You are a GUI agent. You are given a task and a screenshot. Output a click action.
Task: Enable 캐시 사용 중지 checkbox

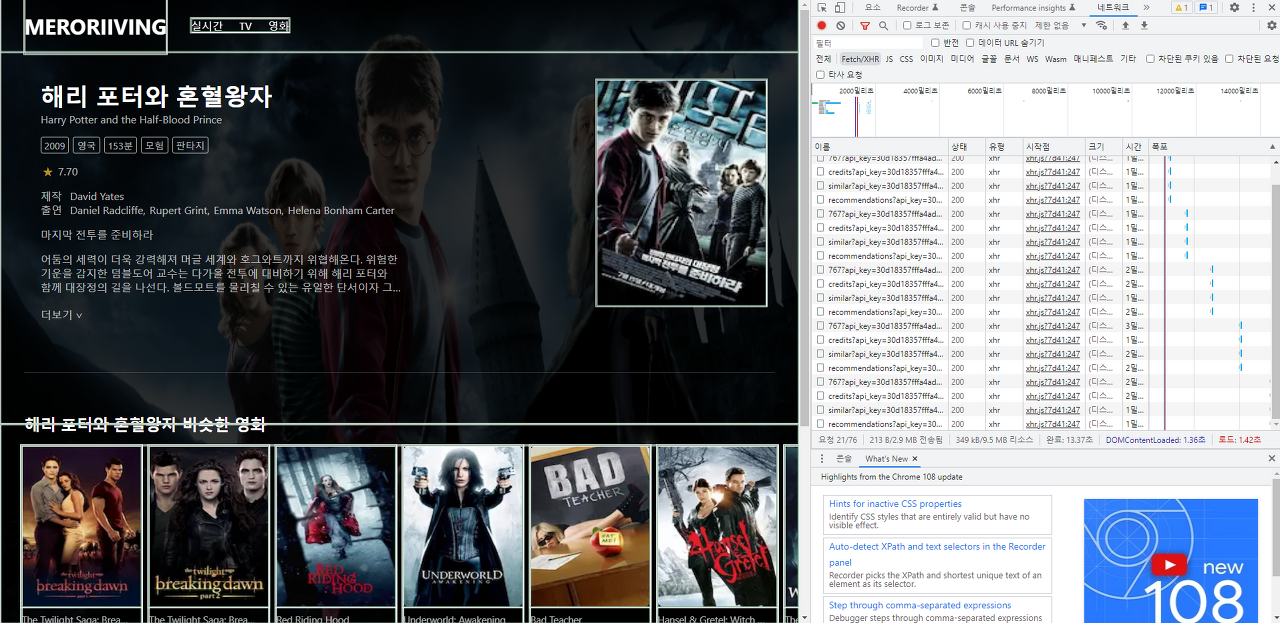967,25
